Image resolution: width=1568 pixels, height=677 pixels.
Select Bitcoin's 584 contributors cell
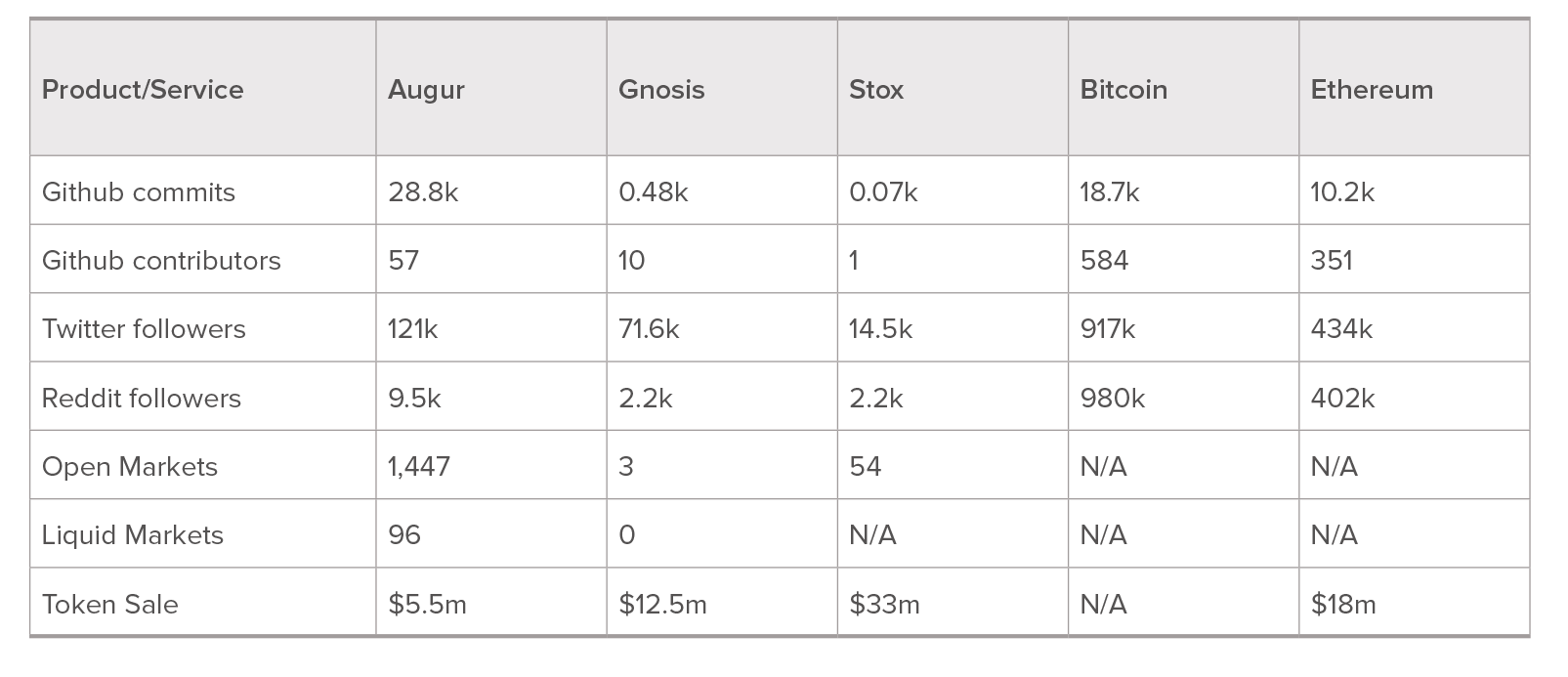coord(1183,259)
